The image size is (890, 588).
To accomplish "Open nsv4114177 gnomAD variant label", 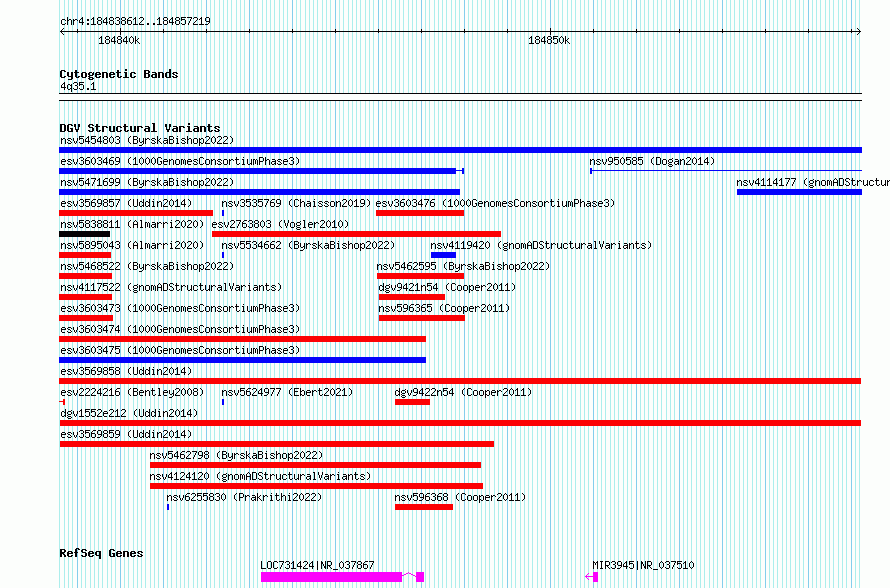I will tap(813, 182).
